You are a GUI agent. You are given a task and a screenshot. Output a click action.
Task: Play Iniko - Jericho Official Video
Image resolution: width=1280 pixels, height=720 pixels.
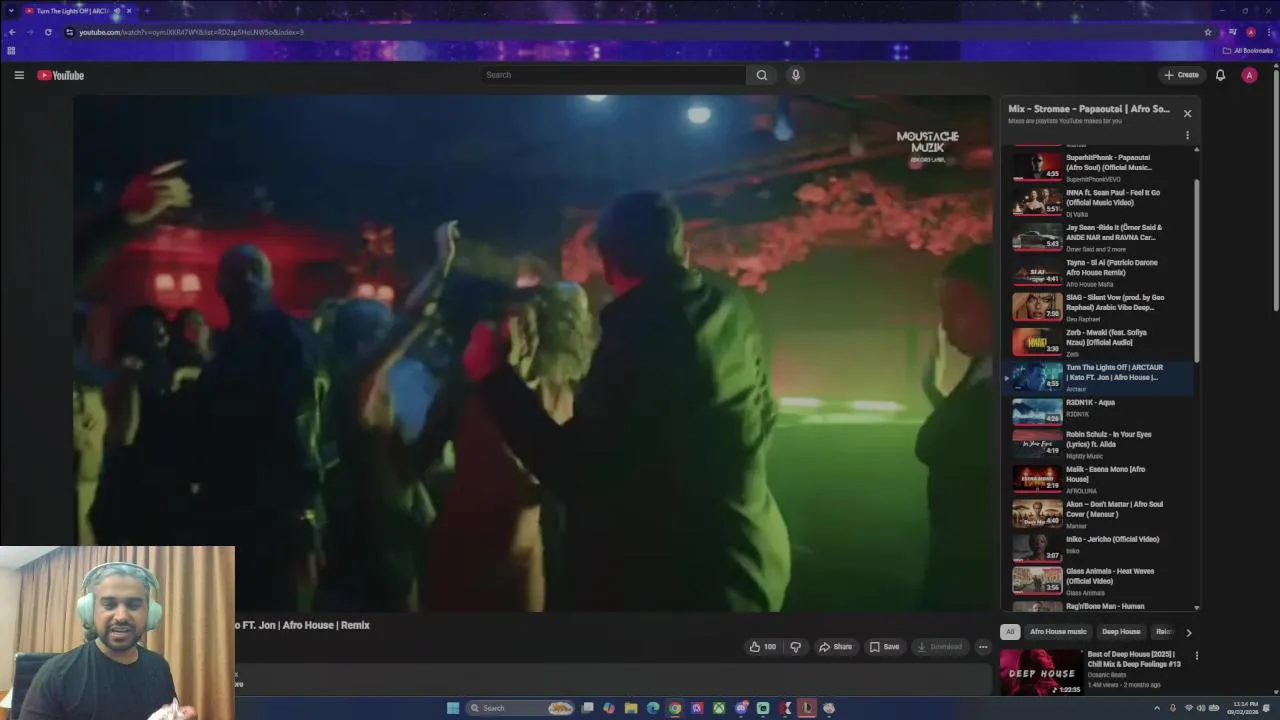coord(1100,547)
